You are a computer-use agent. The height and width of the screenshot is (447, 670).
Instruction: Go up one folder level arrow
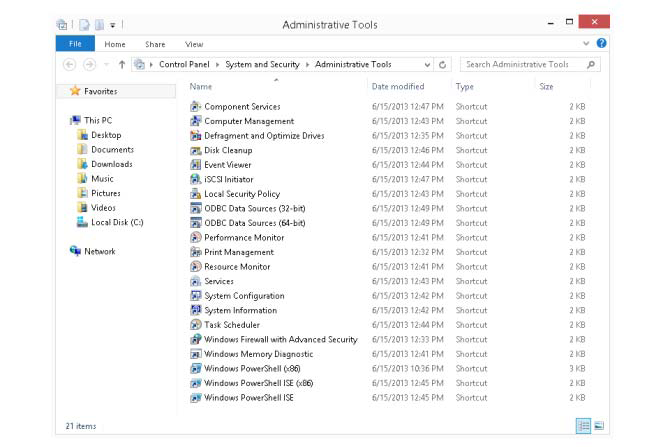[x=122, y=65]
